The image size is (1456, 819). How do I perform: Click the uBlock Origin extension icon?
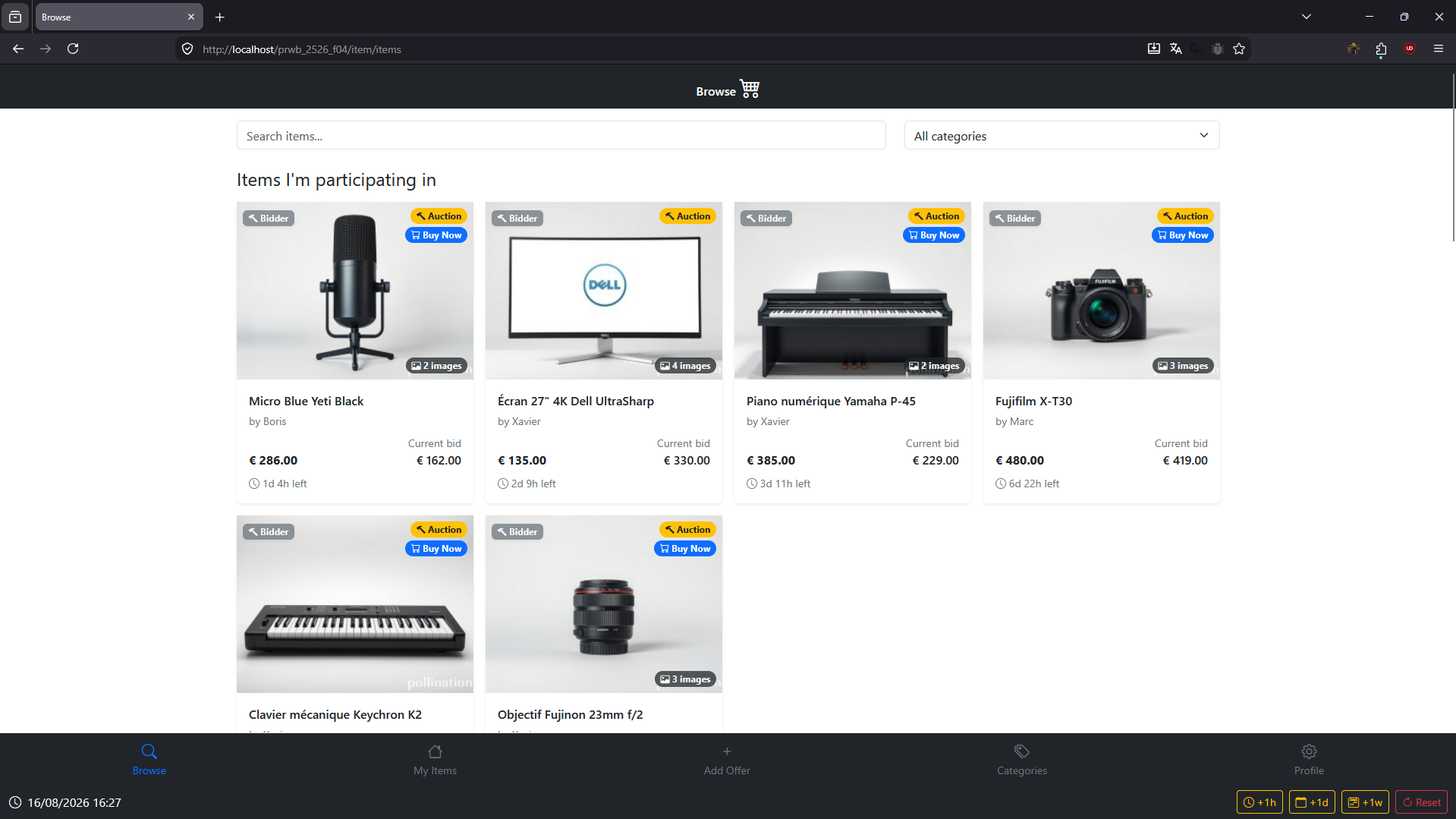point(1410,49)
